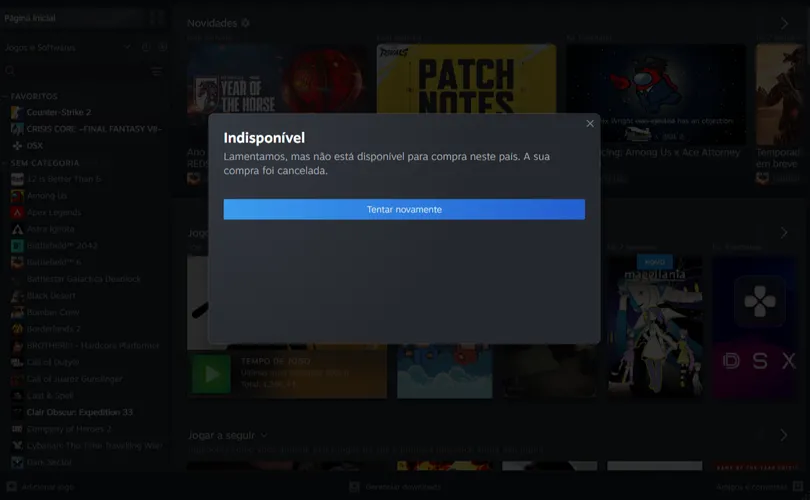Select the Dark Sector game icon
The width and height of the screenshot is (810, 500).
[x=17, y=462]
